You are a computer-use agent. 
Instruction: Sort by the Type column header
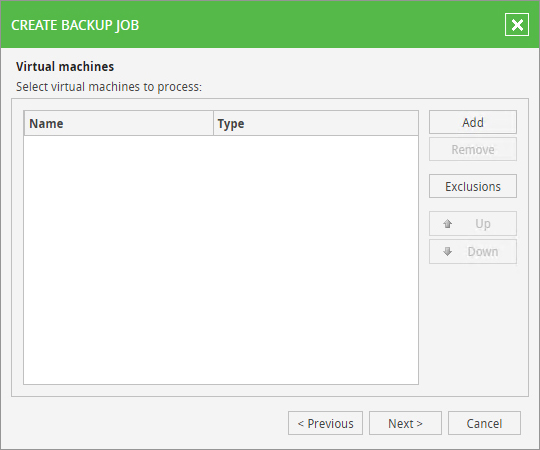tap(316, 123)
